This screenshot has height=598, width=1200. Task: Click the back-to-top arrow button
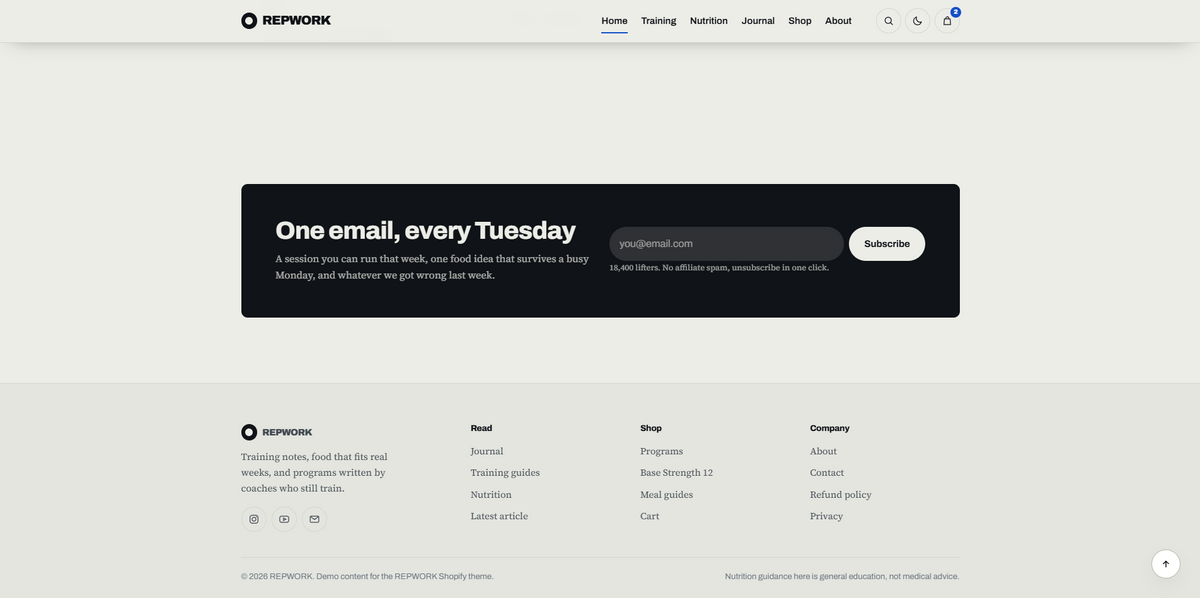[x=1165, y=564]
